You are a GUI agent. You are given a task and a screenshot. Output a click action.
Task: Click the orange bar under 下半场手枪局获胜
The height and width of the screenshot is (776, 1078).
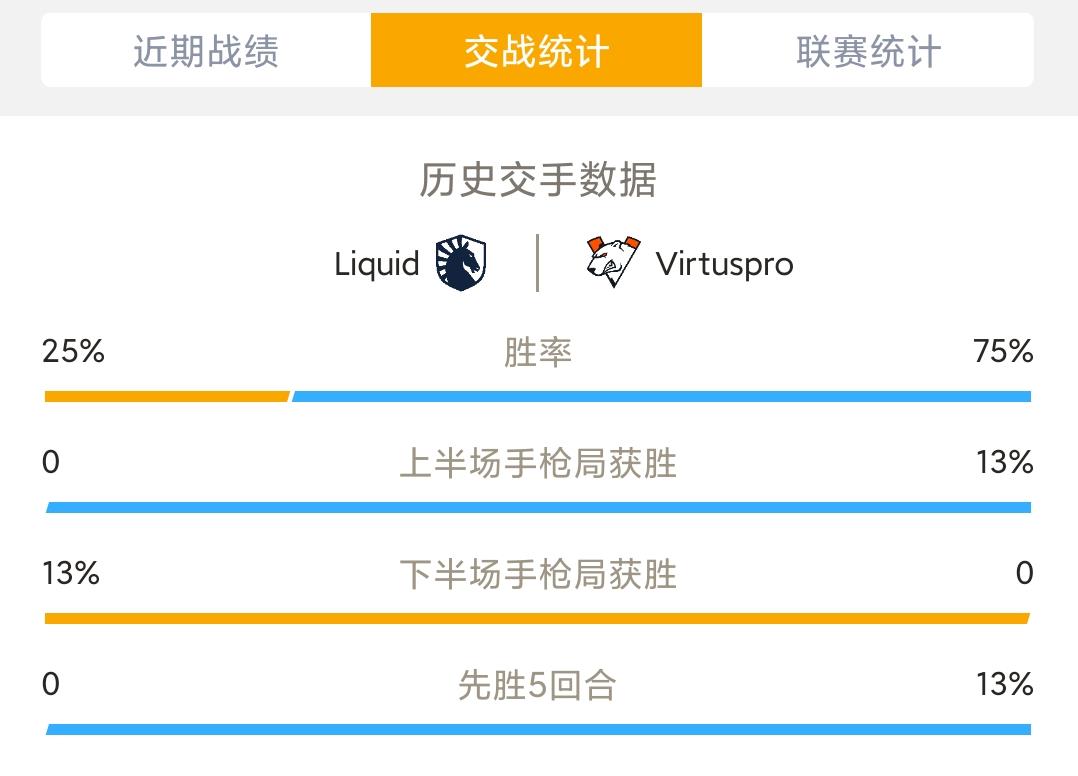(x=538, y=619)
